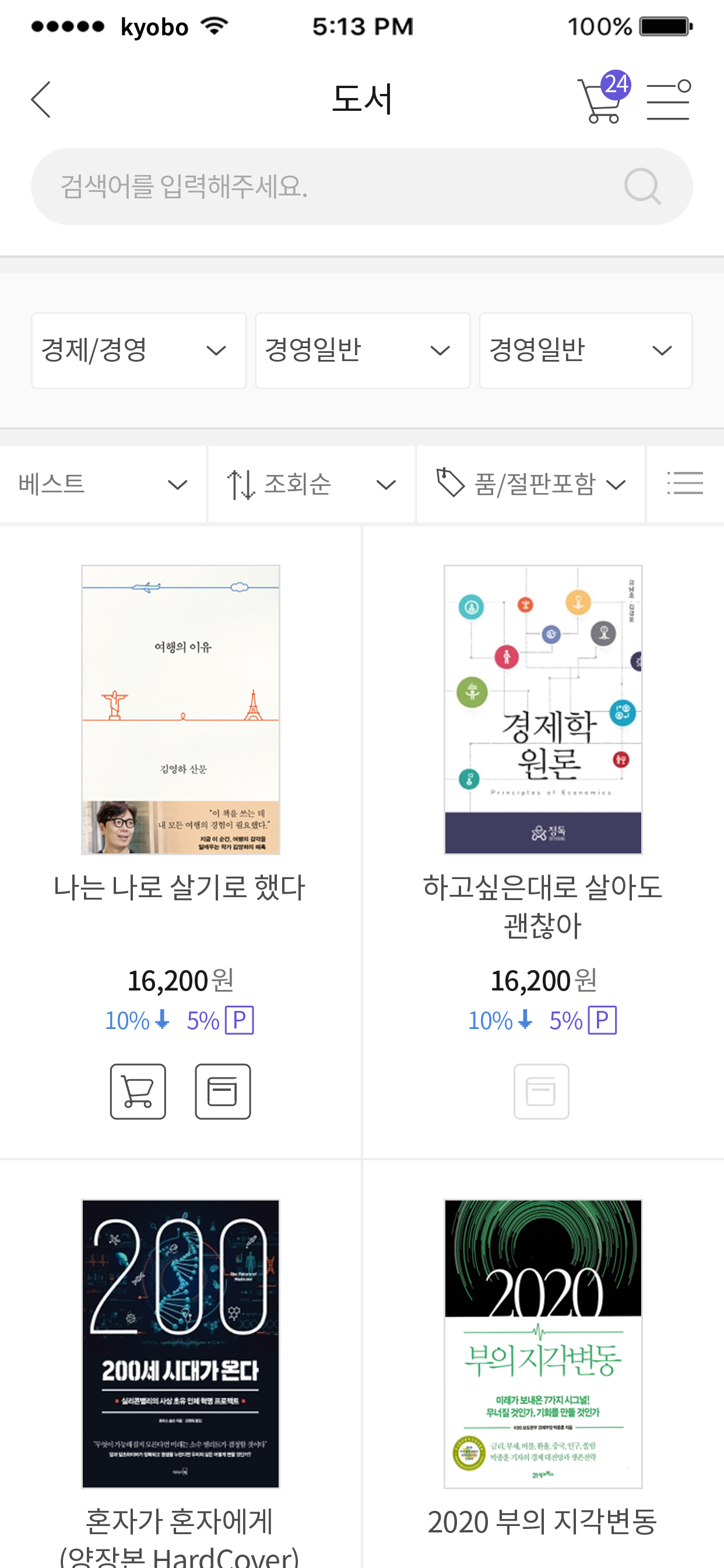Tap the buy-now icon under 나는 나로 살기로 했다
The image size is (724, 1568).
[x=223, y=1091]
